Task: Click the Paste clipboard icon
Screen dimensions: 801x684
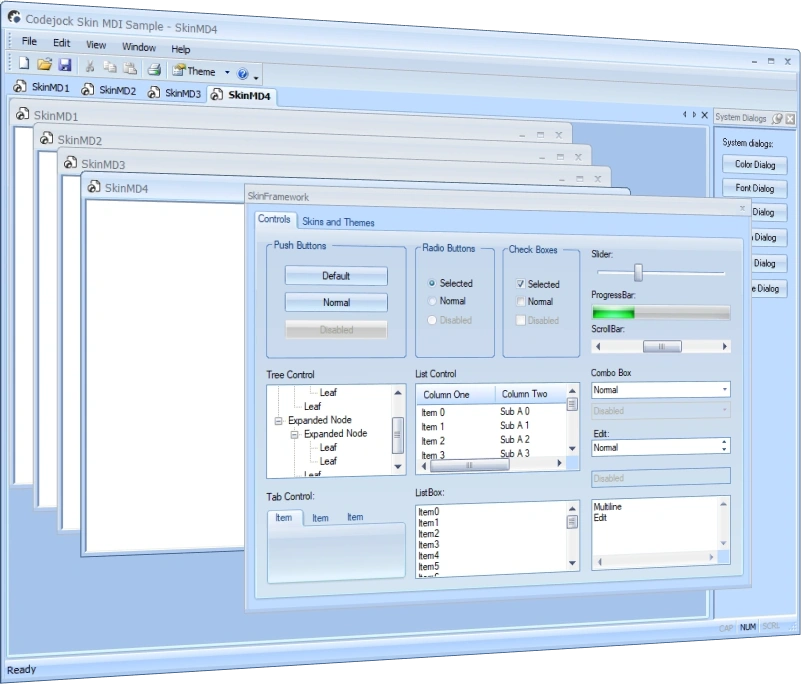Action: point(130,68)
